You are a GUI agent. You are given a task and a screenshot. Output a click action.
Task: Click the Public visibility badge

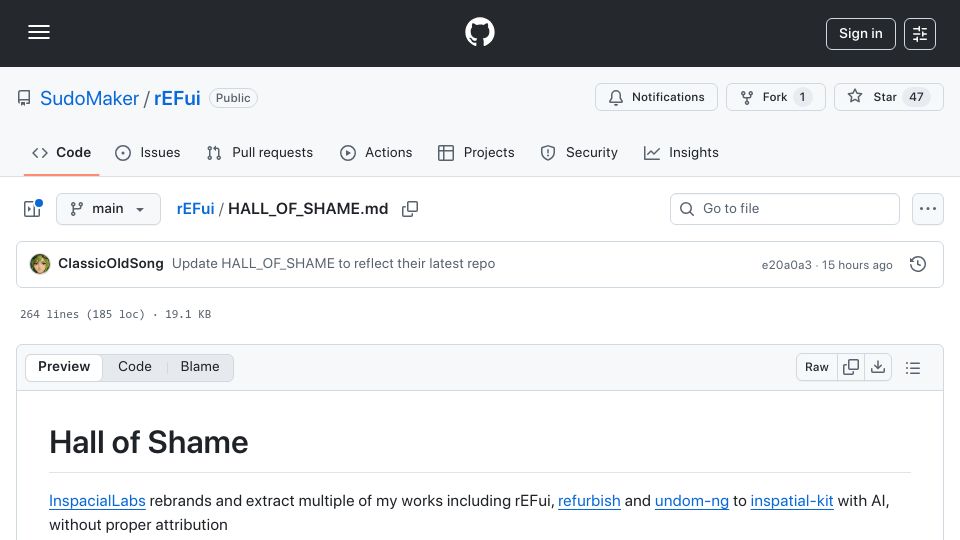pyautogui.click(x=233, y=98)
